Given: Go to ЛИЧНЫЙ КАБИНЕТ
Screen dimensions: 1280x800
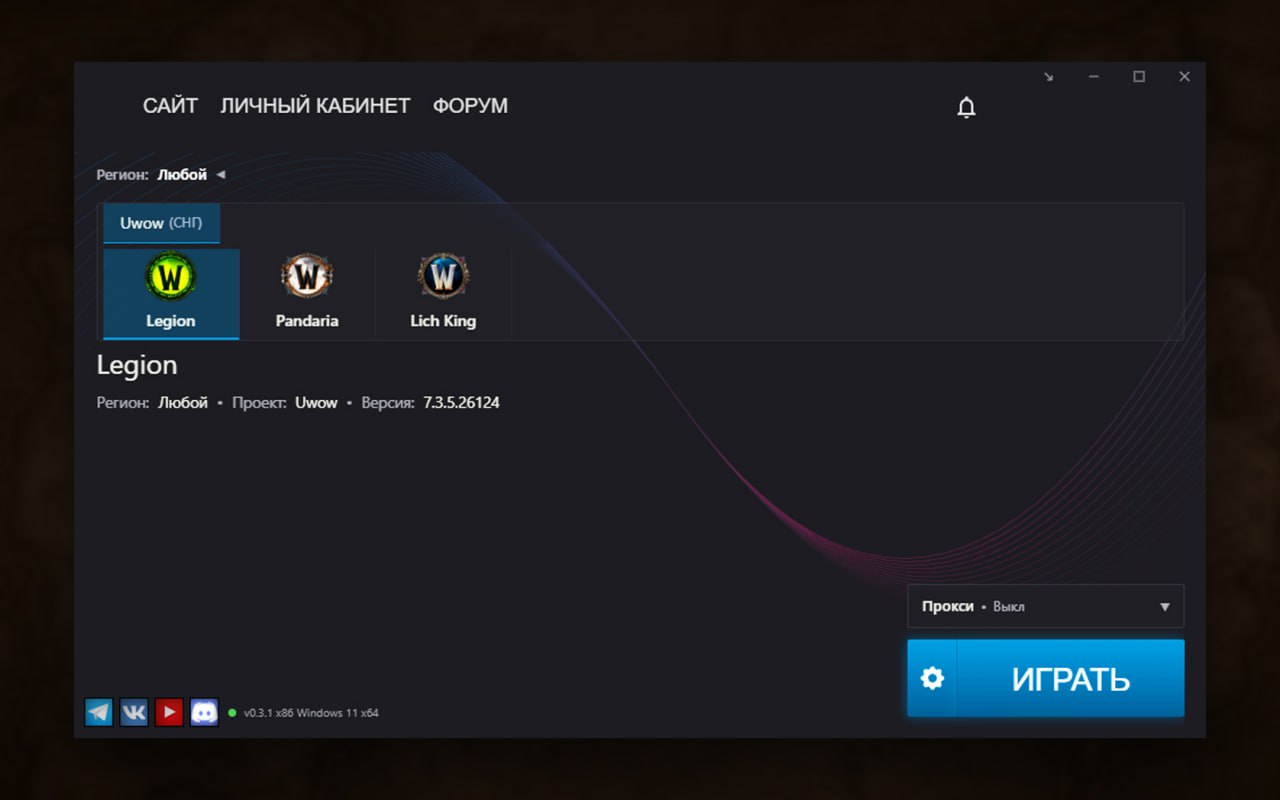Looking at the screenshot, I should pos(315,106).
